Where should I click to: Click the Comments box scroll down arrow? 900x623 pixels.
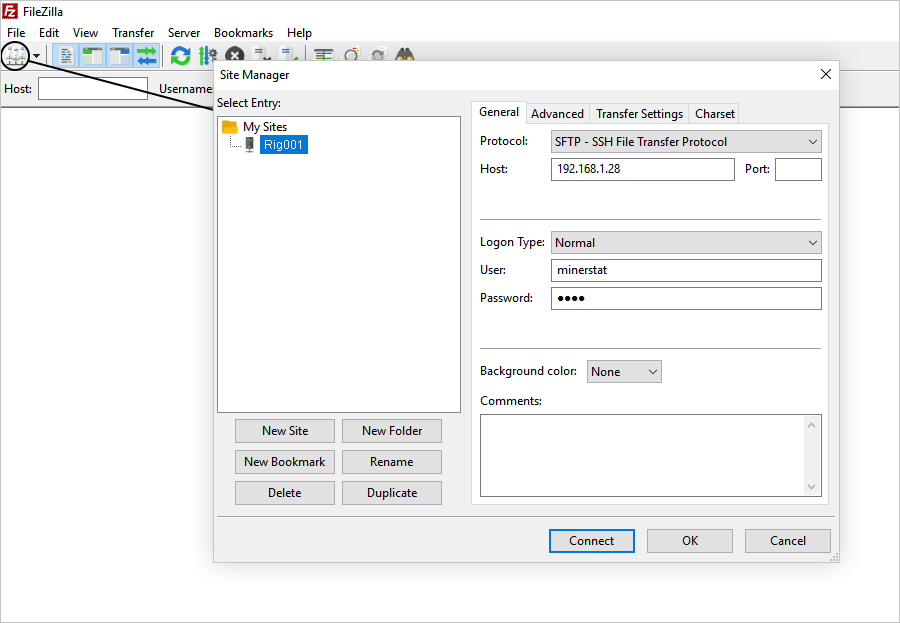coord(812,486)
